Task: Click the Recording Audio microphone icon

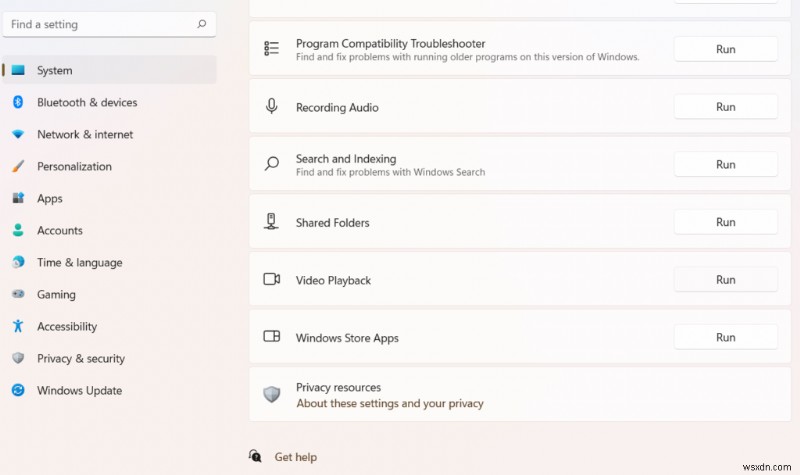Action: coord(272,107)
